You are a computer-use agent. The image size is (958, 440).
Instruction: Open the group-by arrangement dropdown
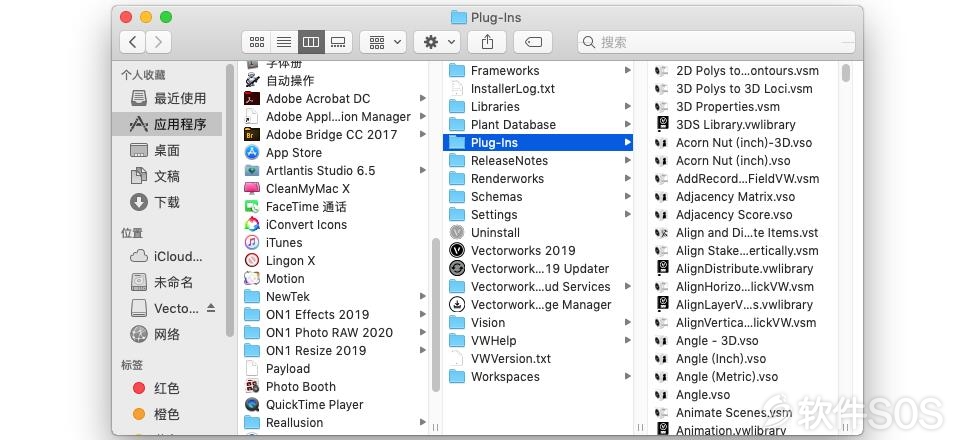[x=383, y=42]
